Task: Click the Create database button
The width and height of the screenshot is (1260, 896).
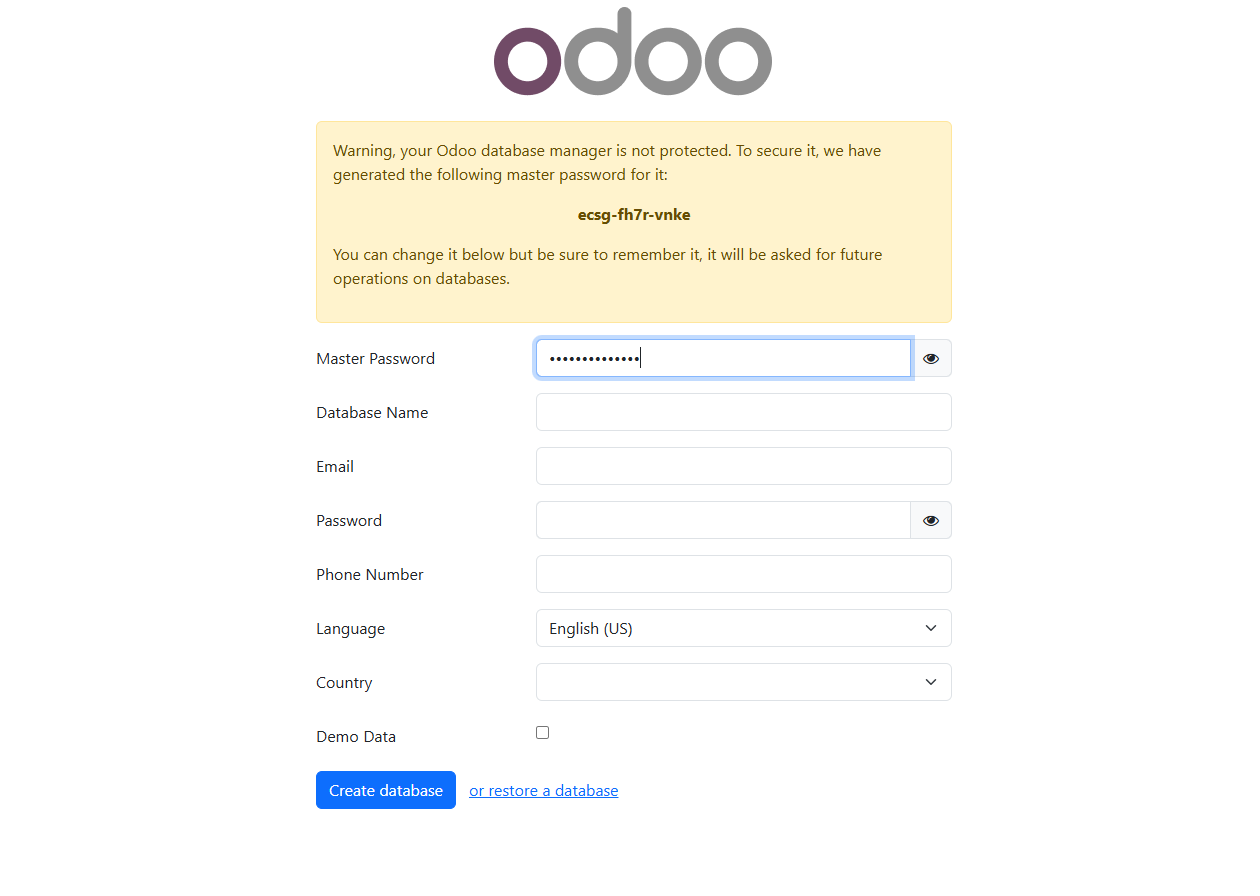Action: tap(386, 790)
